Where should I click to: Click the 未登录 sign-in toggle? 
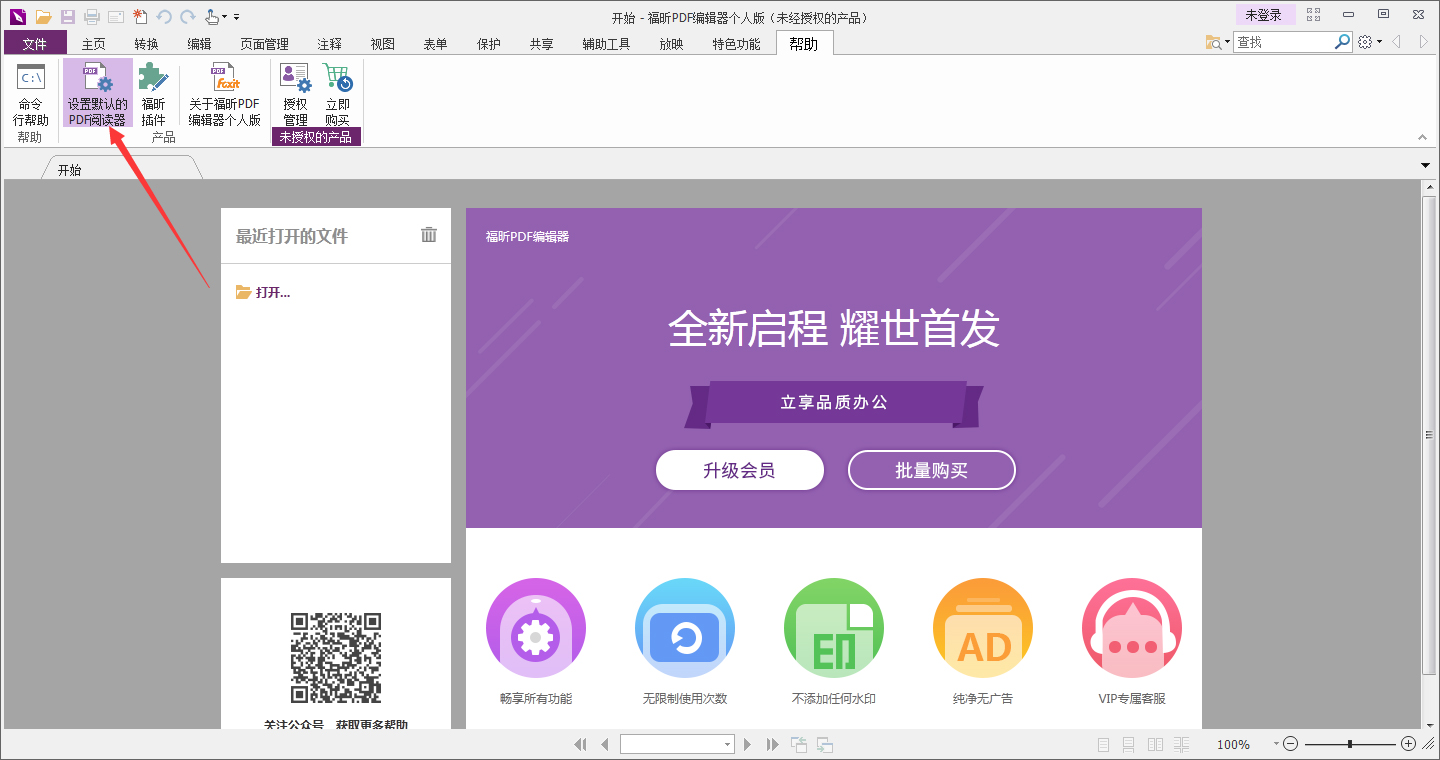[x=1266, y=14]
